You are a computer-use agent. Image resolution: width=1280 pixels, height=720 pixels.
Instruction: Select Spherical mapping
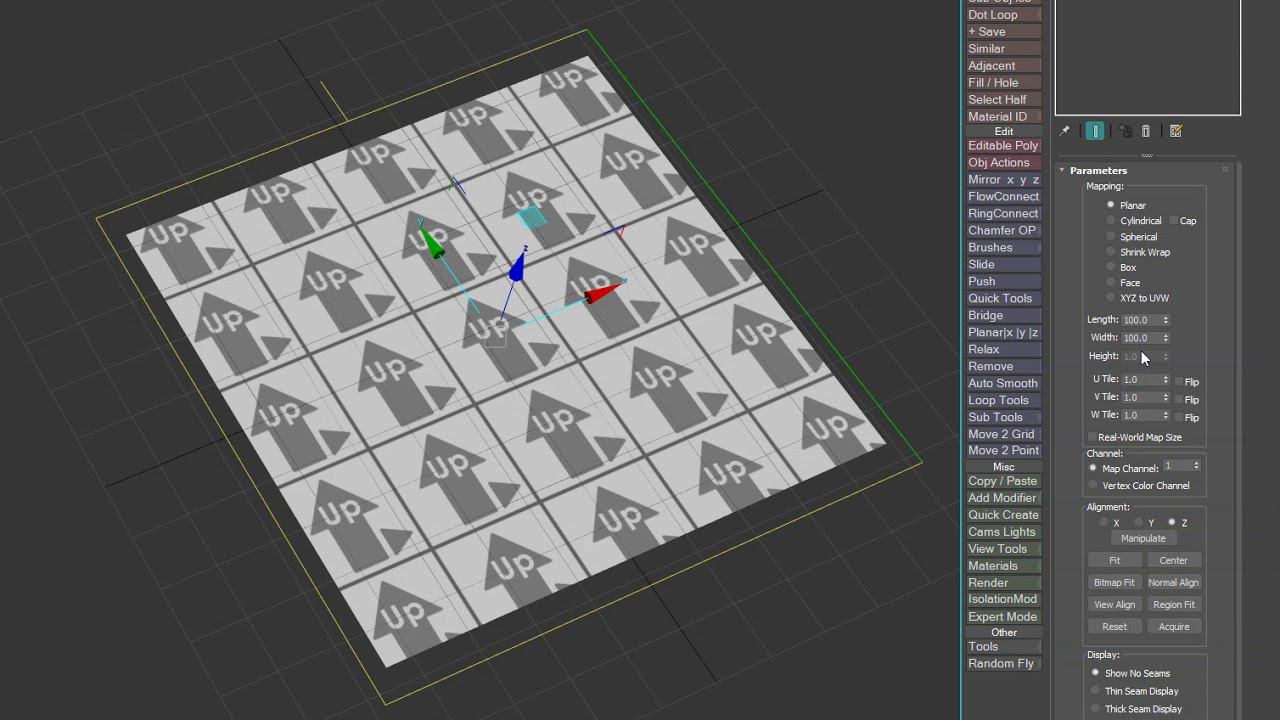click(x=1111, y=237)
